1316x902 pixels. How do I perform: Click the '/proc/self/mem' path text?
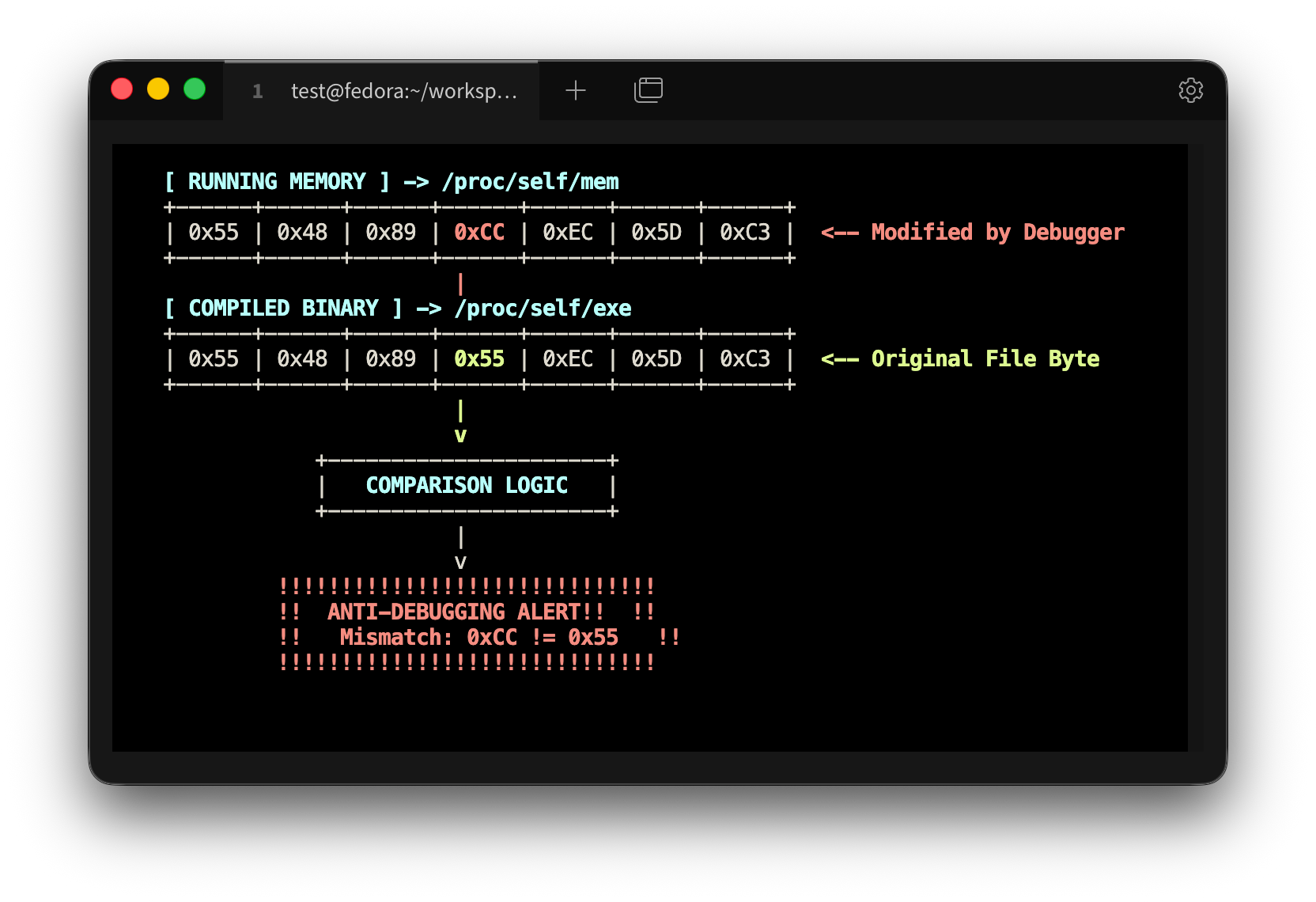pos(531,182)
